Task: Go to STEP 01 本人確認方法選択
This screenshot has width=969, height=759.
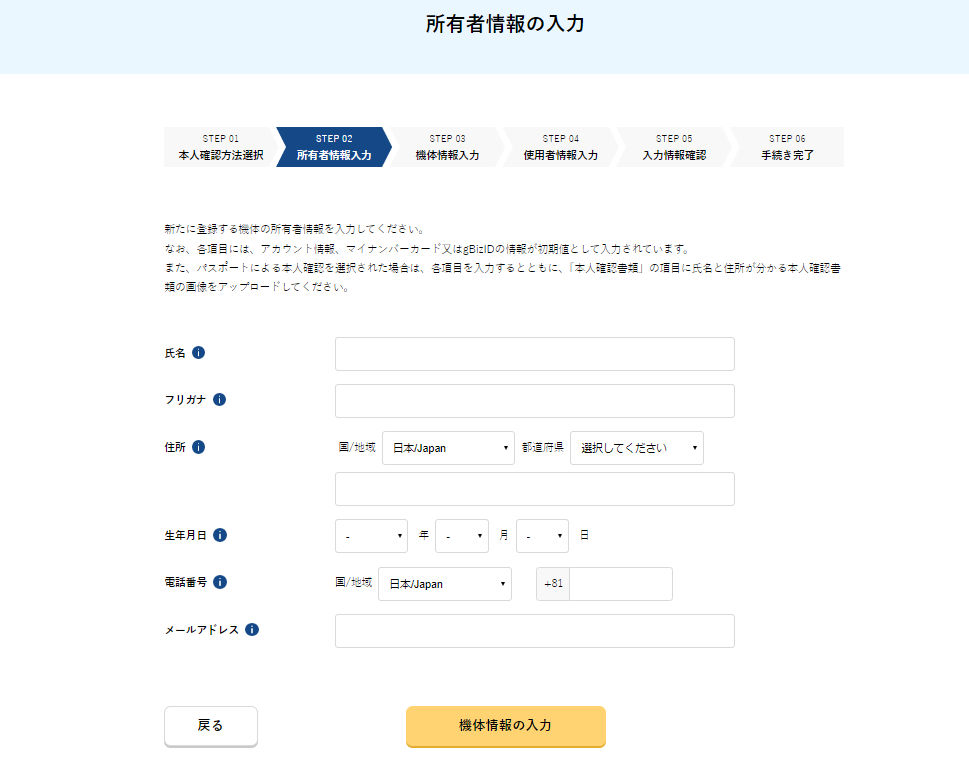Action: [220, 147]
